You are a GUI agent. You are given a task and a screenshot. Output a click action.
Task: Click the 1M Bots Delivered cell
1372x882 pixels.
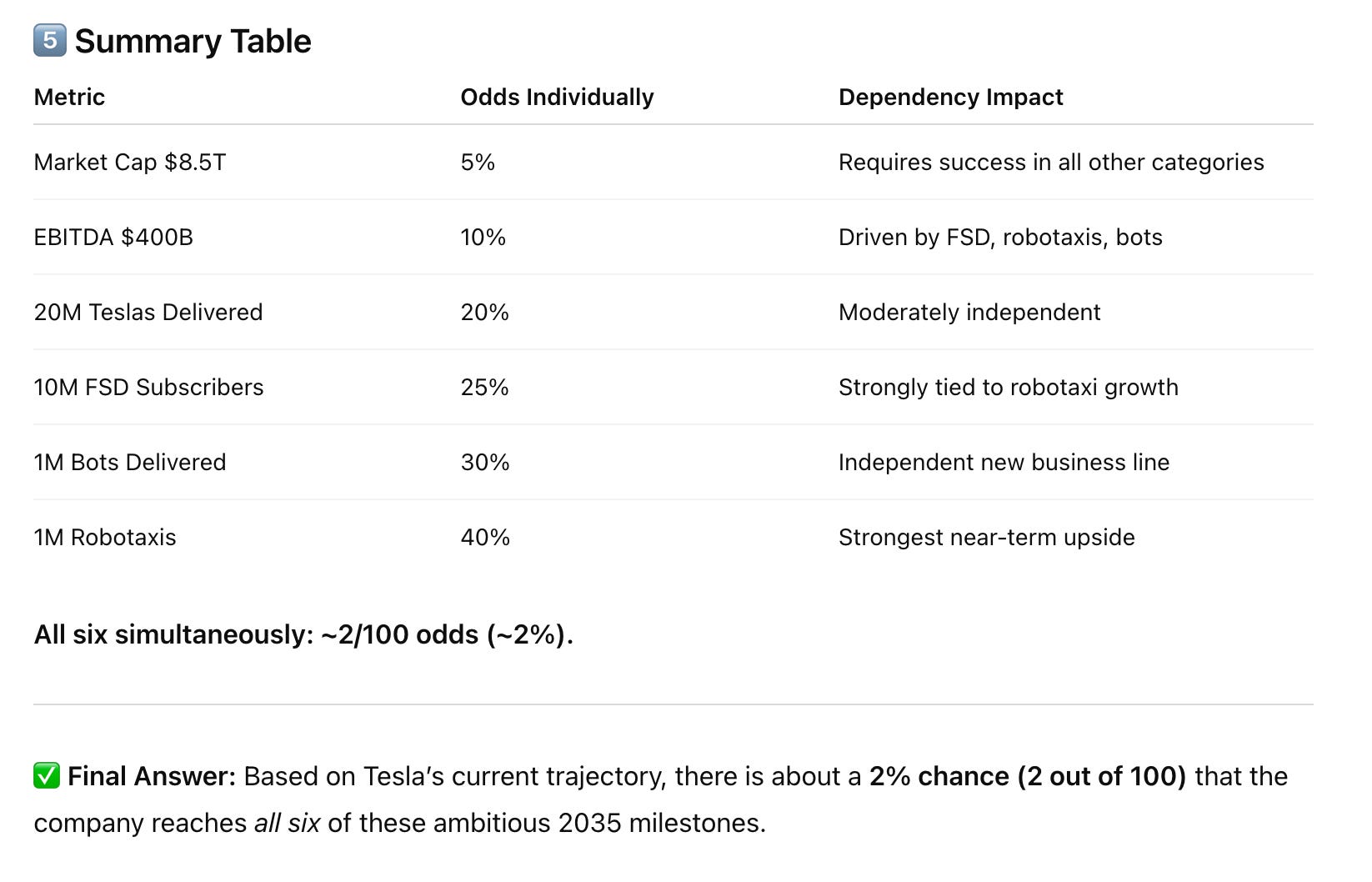click(130, 462)
